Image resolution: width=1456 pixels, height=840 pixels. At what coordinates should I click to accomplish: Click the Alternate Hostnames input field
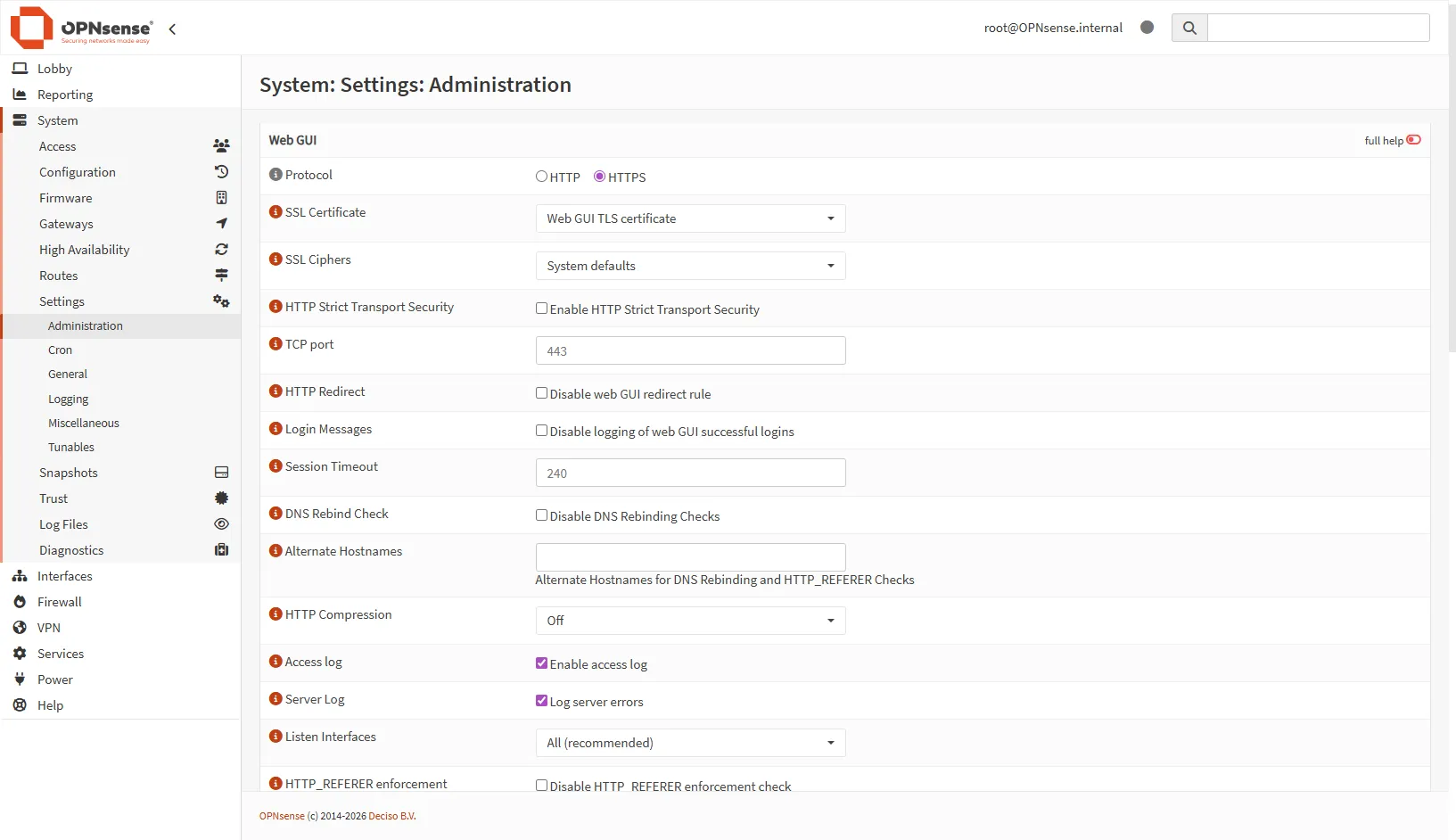point(690,557)
